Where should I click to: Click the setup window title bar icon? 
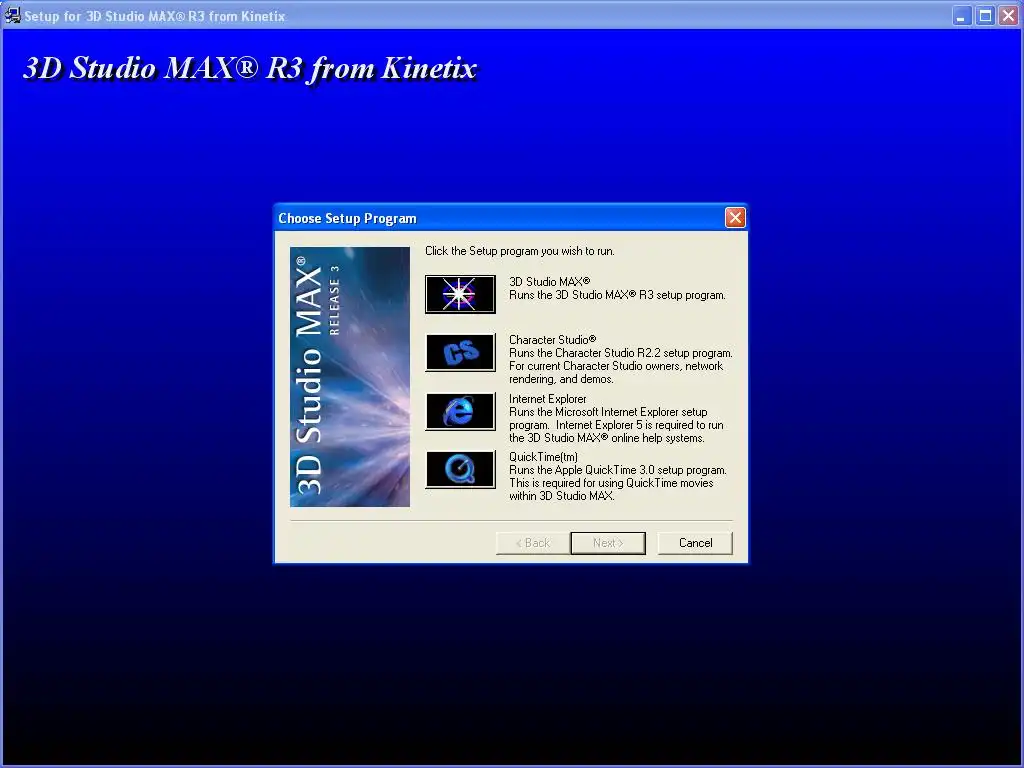coord(12,15)
